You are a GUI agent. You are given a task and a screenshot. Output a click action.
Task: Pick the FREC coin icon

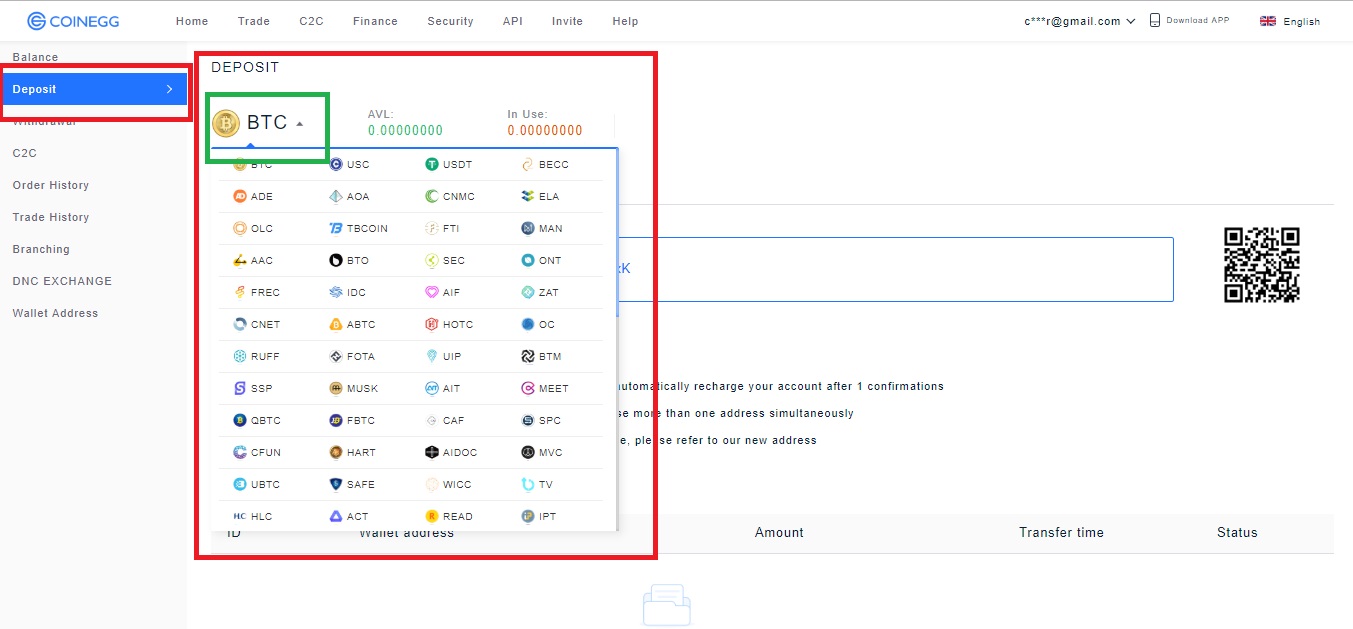click(240, 292)
